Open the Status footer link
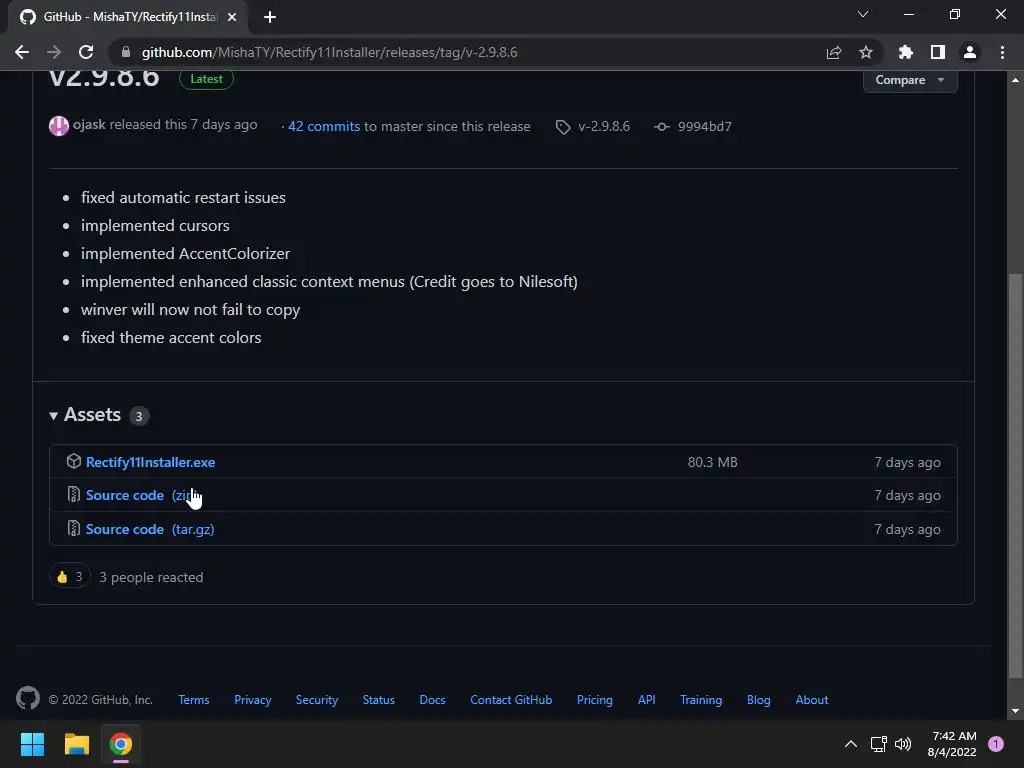This screenshot has width=1024, height=768. tap(379, 700)
